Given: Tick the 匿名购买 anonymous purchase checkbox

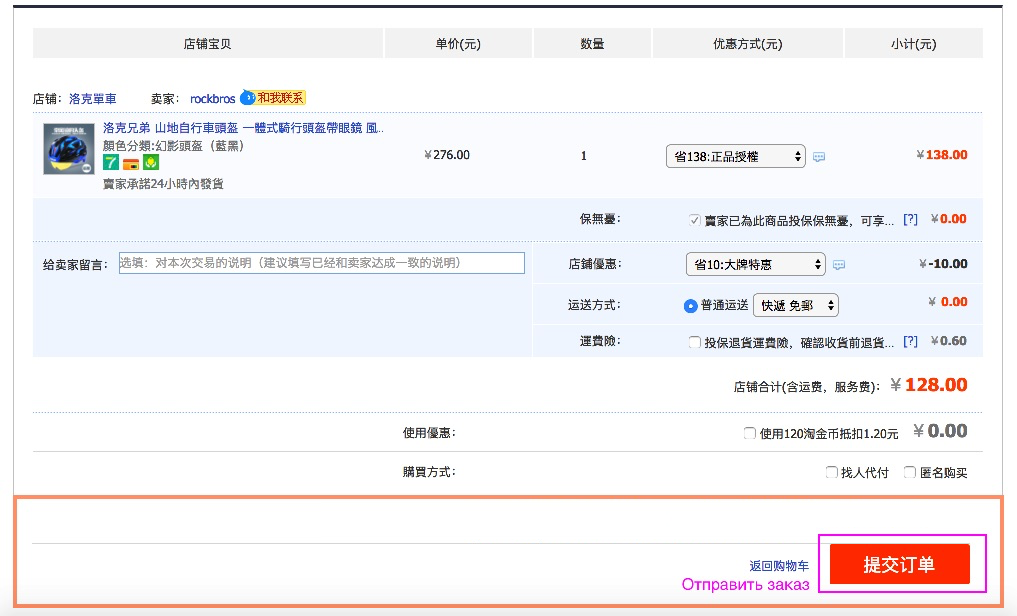Looking at the screenshot, I should (910, 472).
